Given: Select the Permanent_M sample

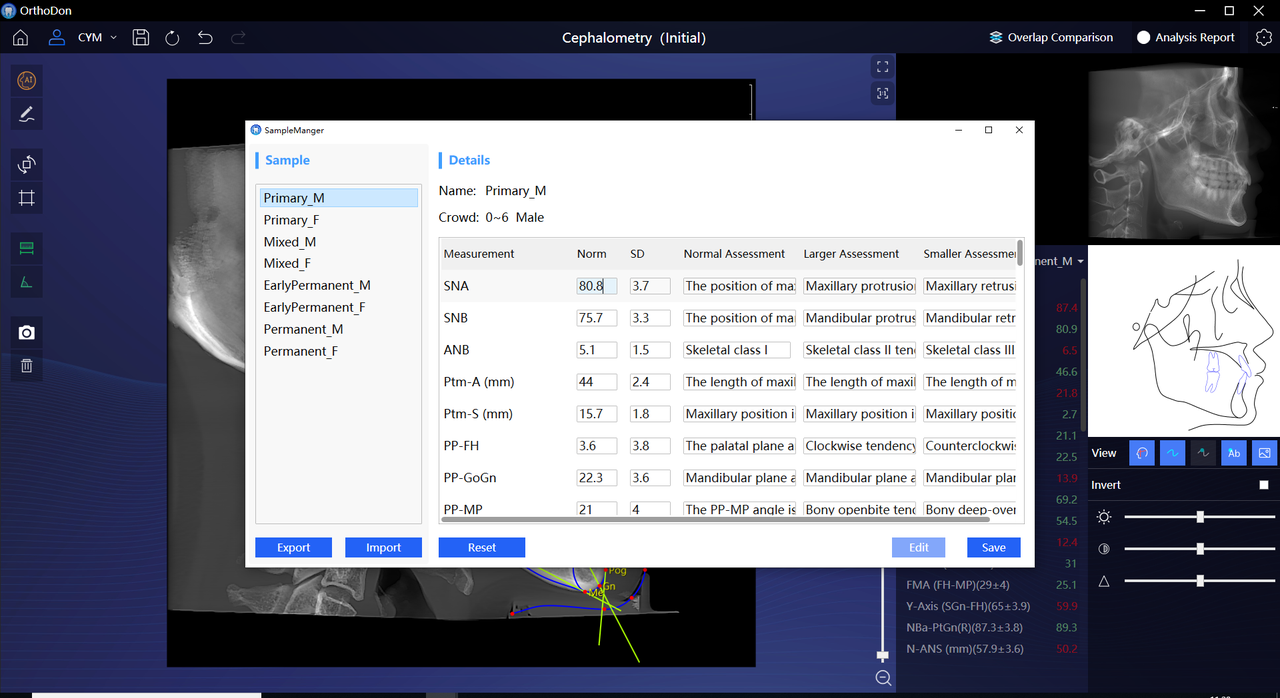Looking at the screenshot, I should click(x=338, y=329).
